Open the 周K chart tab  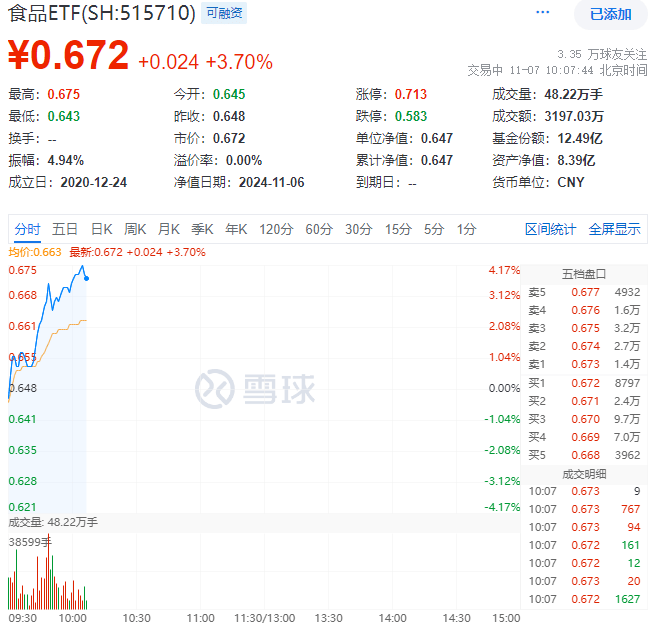[135, 229]
